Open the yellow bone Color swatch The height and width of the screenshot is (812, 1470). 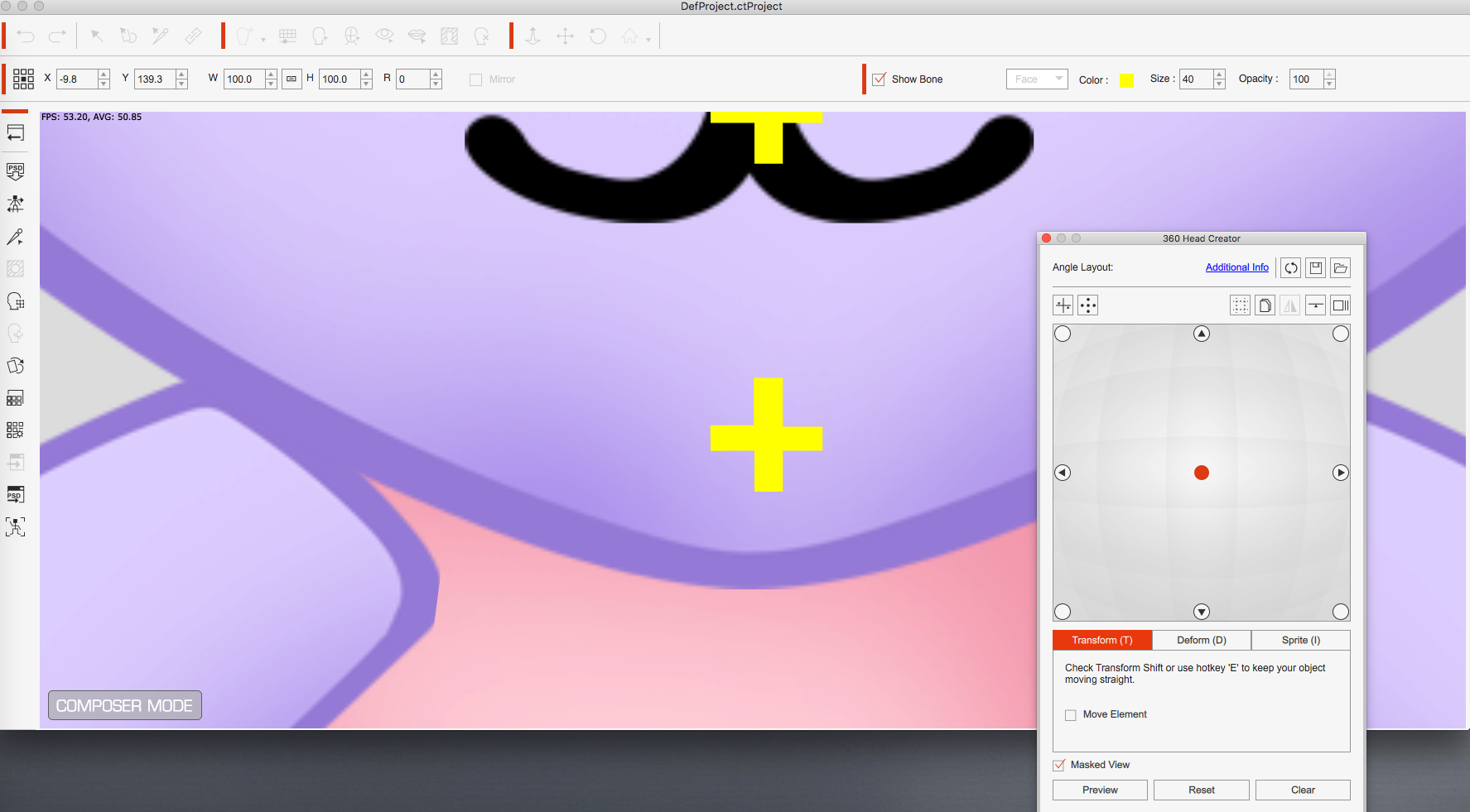pyautogui.click(x=1126, y=80)
